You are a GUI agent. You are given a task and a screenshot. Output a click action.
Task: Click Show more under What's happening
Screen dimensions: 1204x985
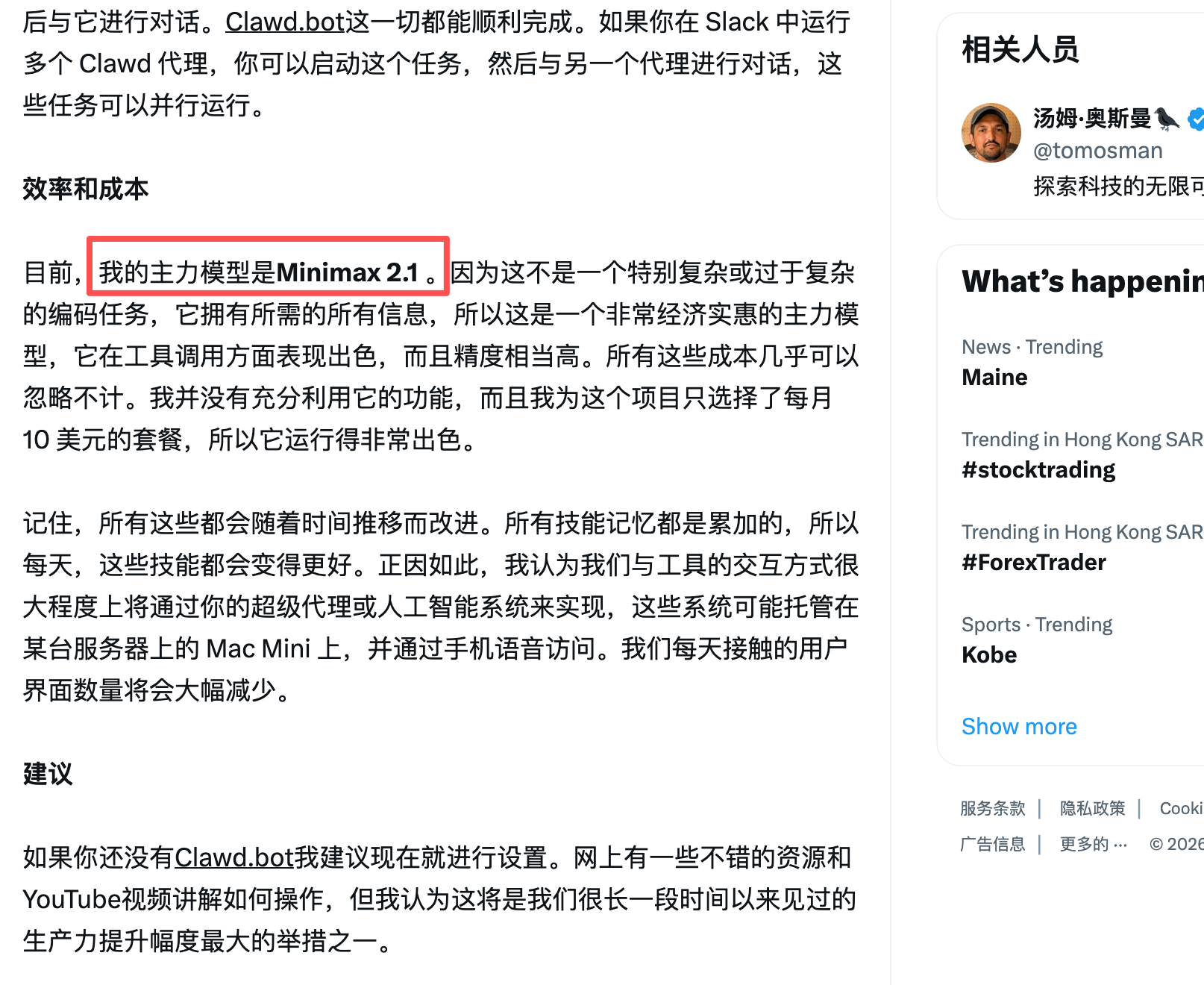[x=1019, y=726]
